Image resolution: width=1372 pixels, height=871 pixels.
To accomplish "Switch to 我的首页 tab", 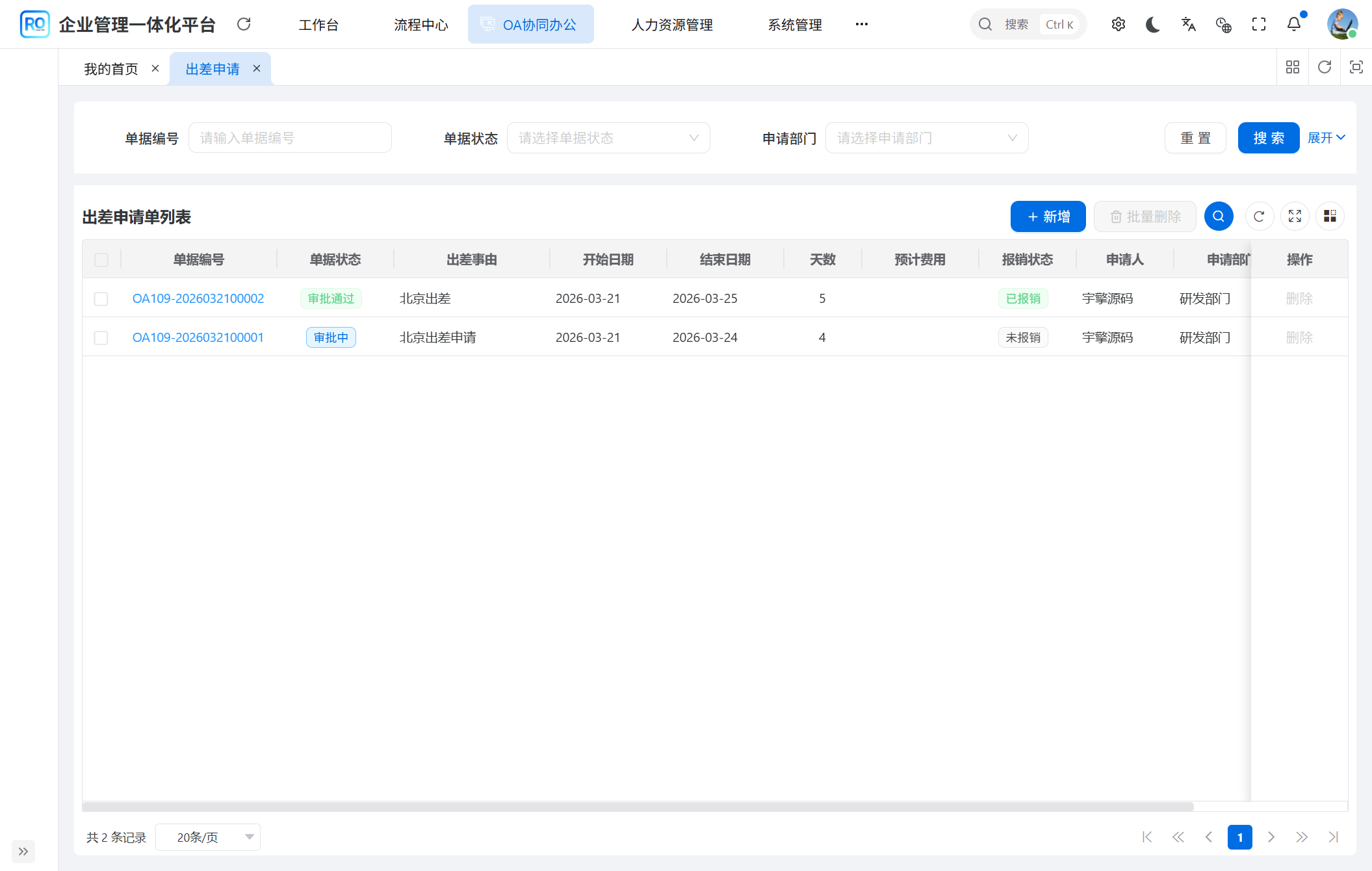I will point(111,69).
